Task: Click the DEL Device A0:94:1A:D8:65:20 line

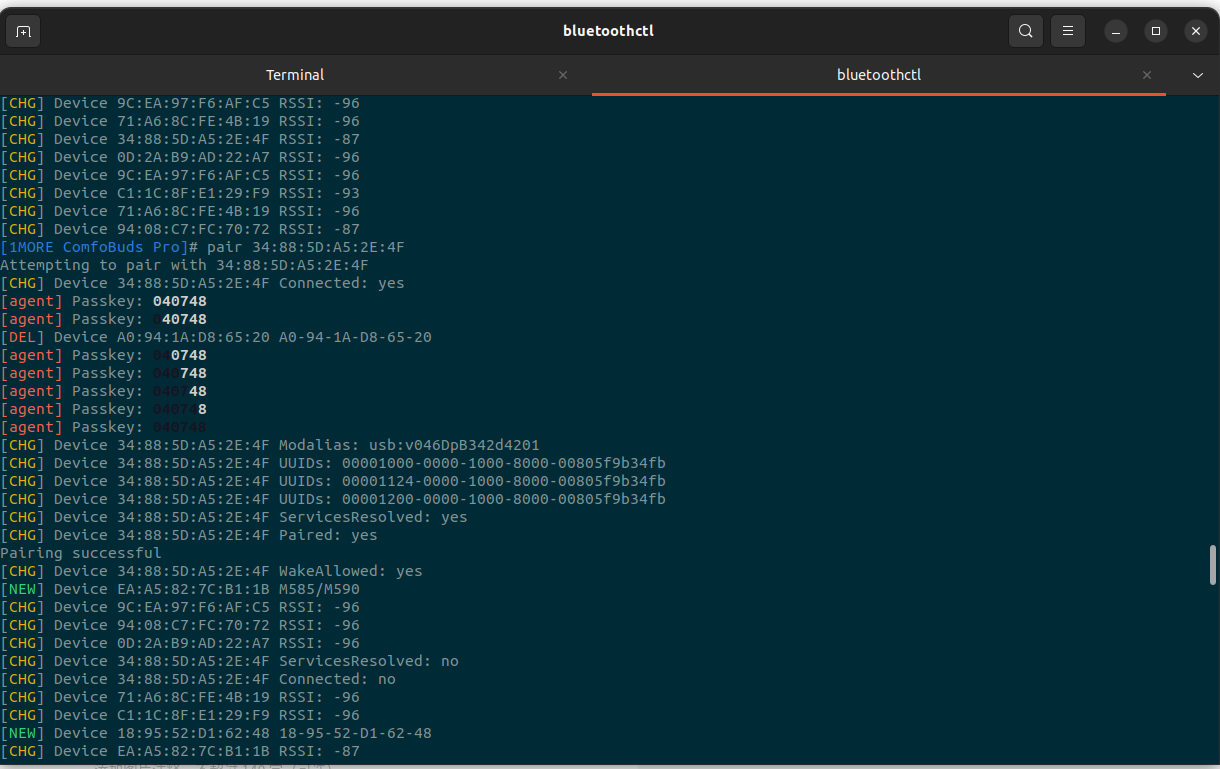Action: [216, 337]
